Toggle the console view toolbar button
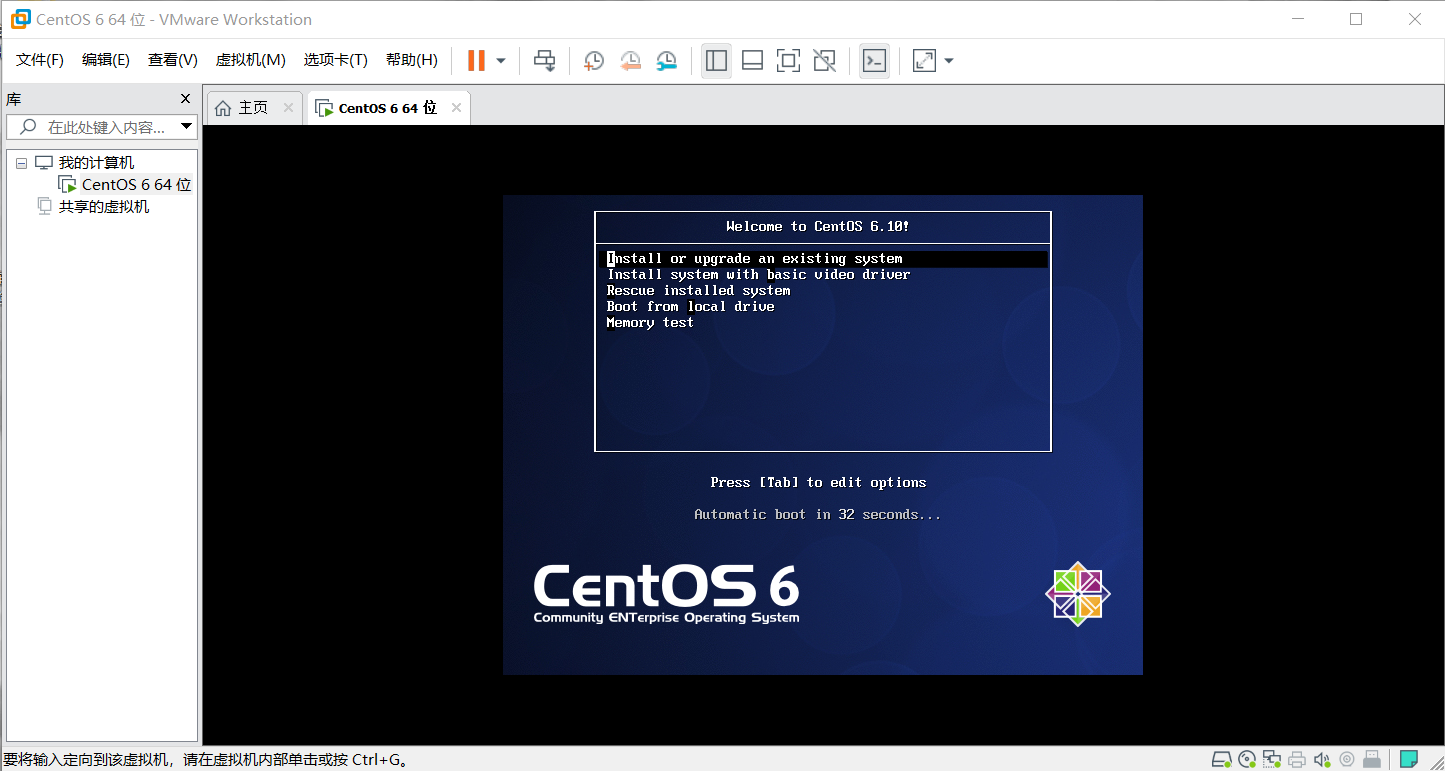 [874, 61]
